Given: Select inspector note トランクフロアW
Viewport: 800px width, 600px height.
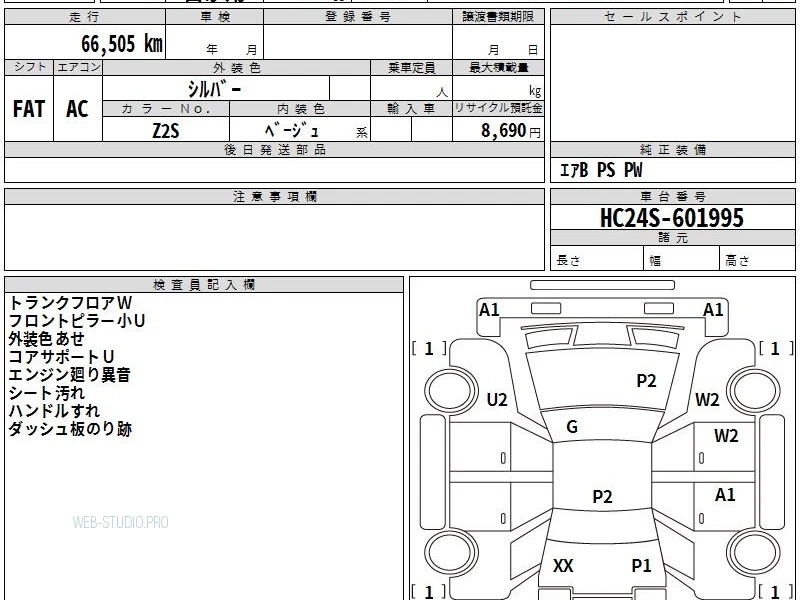Looking at the screenshot, I should [70, 303].
